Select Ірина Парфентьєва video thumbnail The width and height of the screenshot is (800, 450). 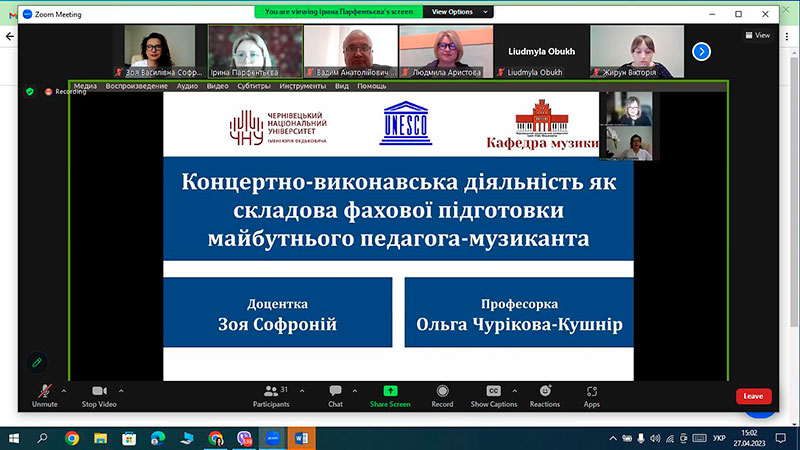pos(255,52)
